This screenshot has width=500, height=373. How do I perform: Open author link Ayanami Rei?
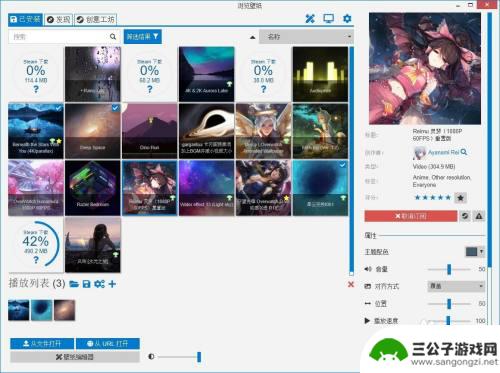click(x=443, y=152)
